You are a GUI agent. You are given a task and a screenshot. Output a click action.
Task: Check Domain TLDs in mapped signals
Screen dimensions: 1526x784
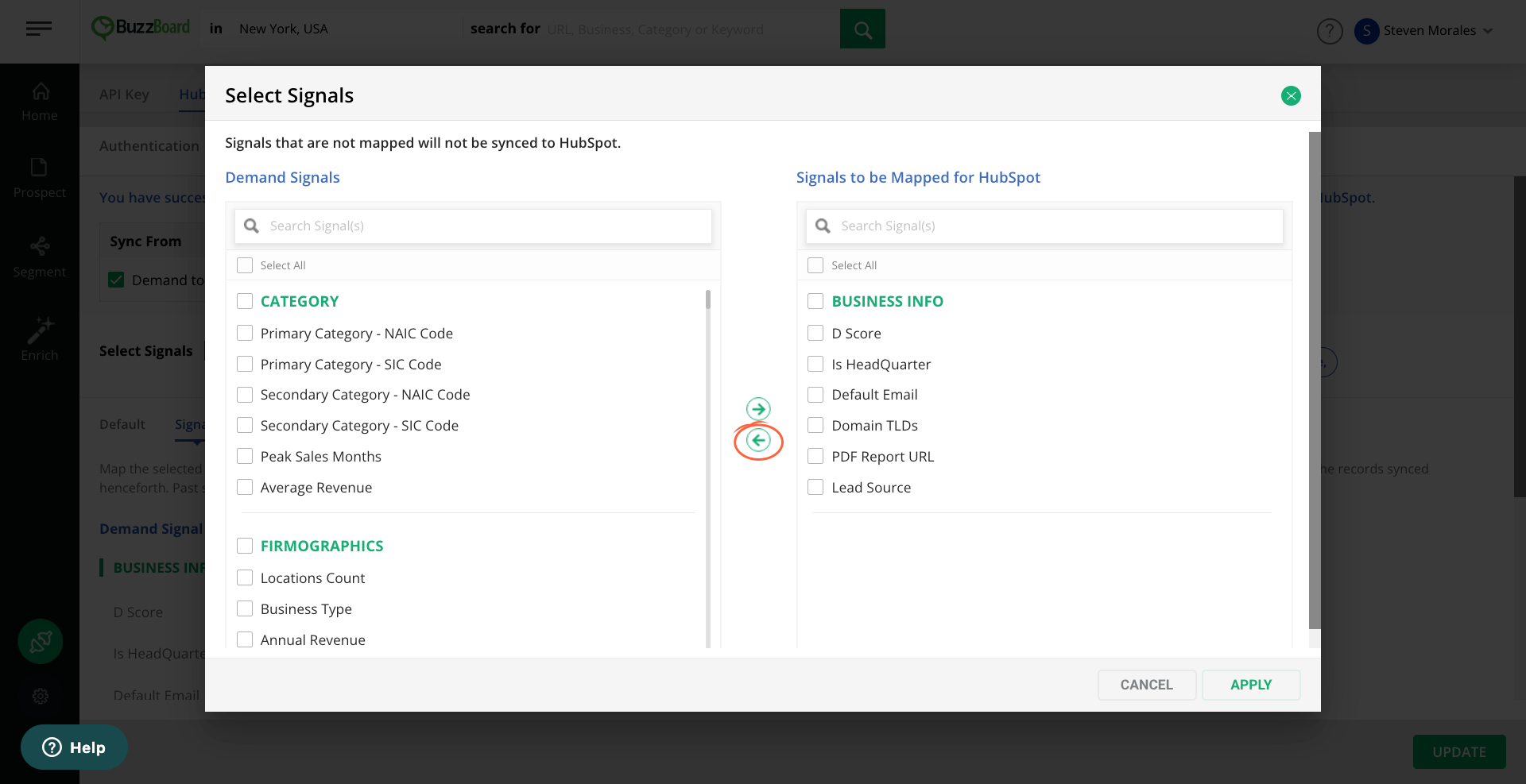point(815,425)
